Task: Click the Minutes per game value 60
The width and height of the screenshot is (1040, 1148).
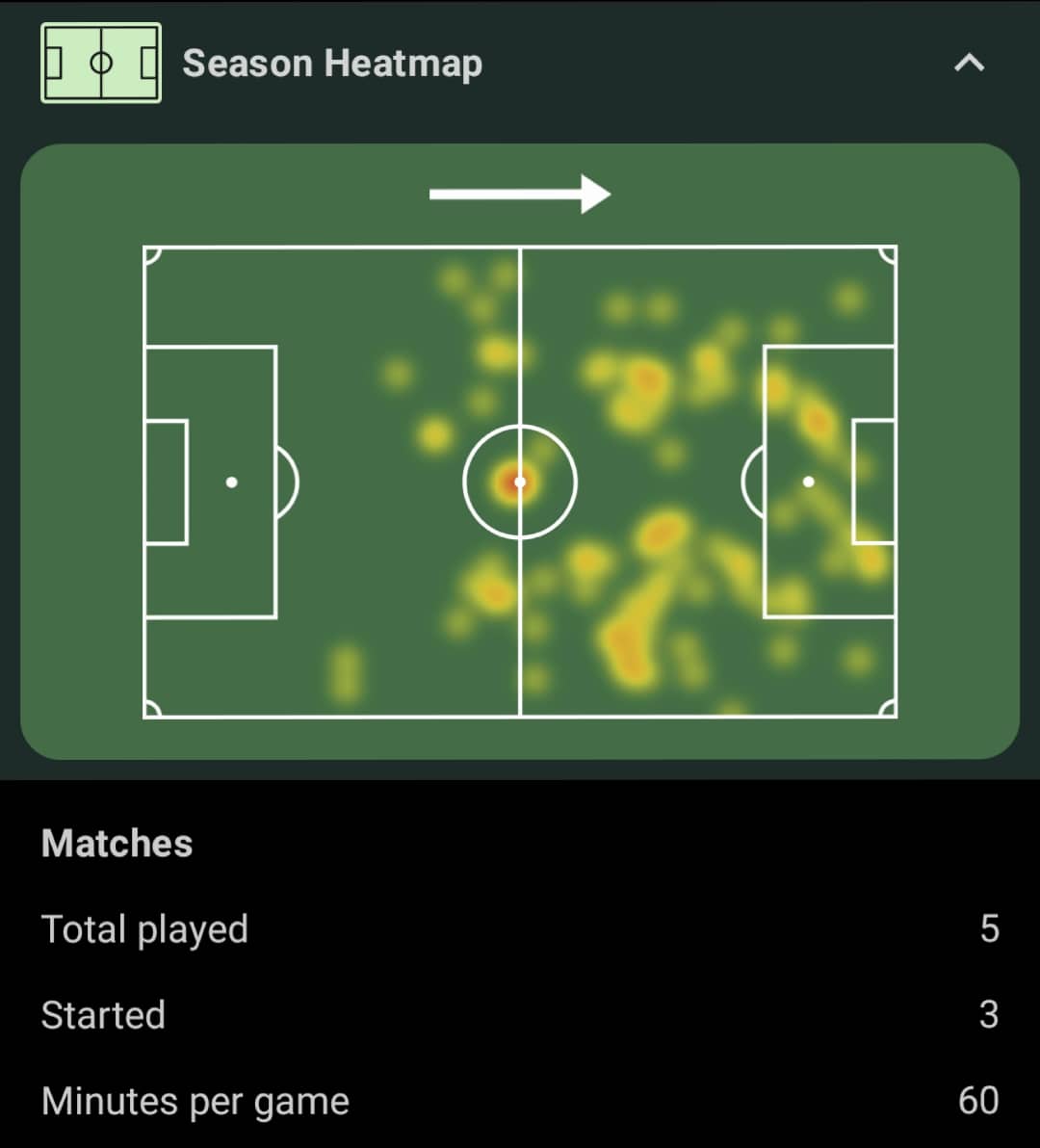Action: 978,1101
